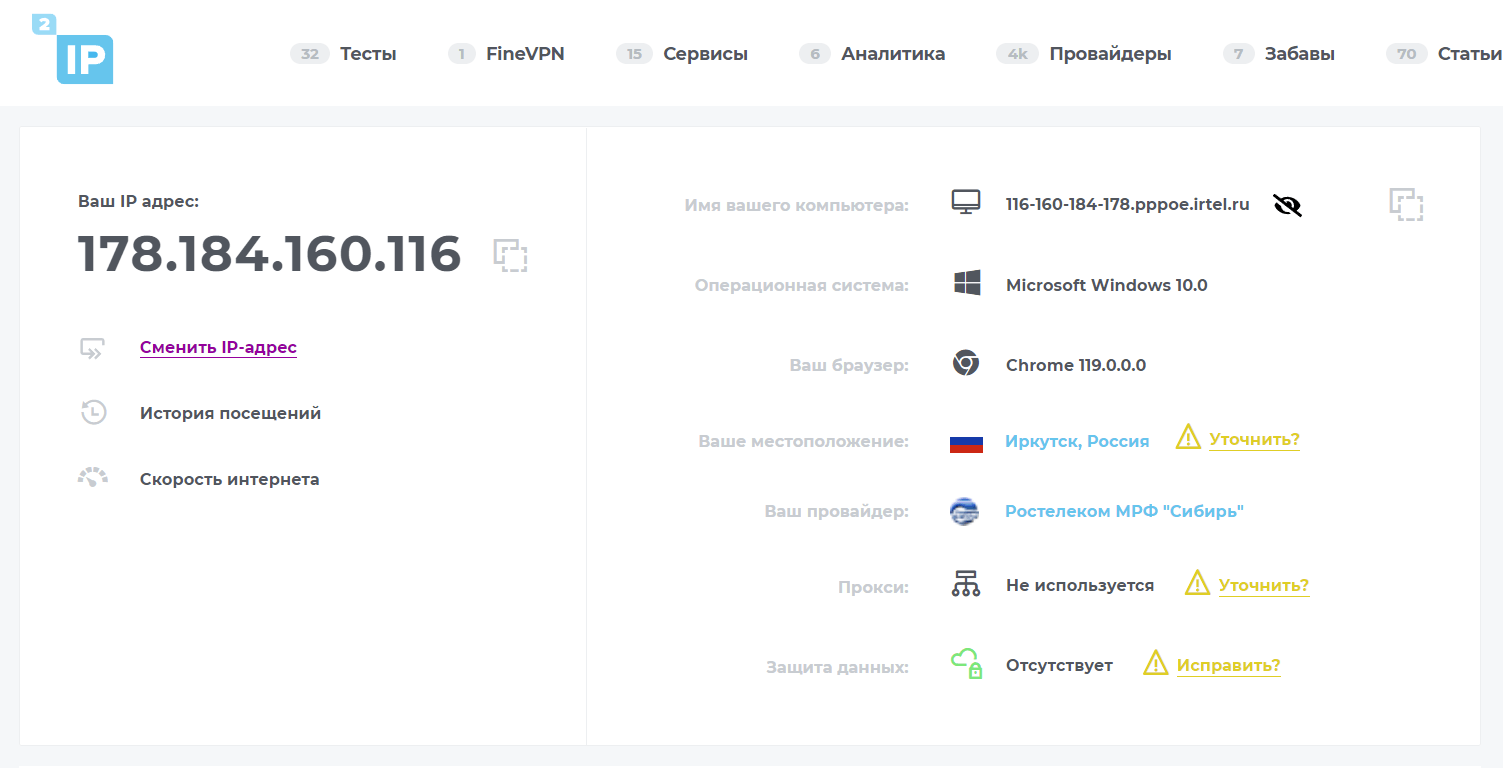This screenshot has width=1503, height=768.
Task: Hide the computer name with eye icon
Action: click(1287, 205)
